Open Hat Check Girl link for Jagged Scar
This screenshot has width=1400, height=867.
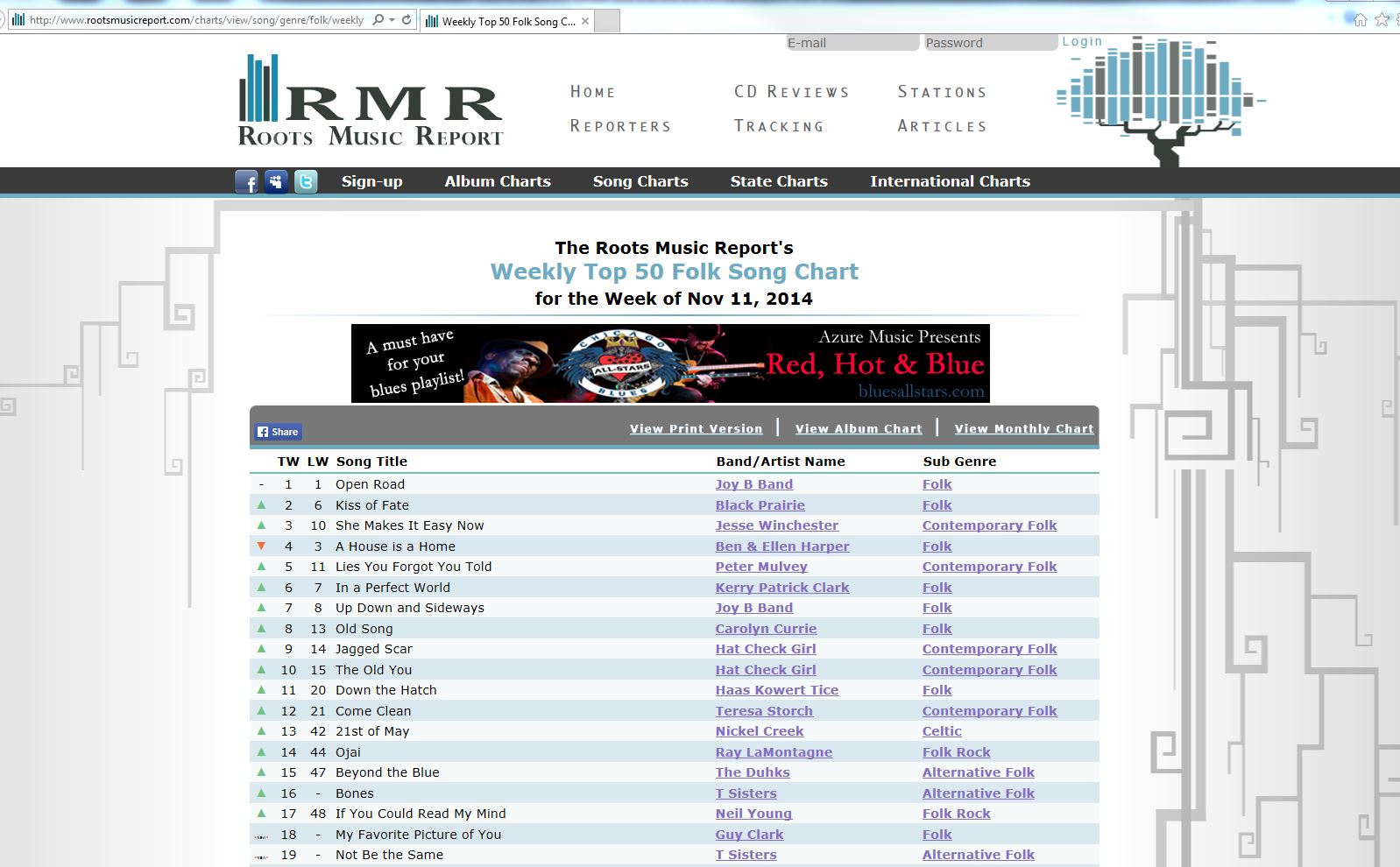point(766,649)
